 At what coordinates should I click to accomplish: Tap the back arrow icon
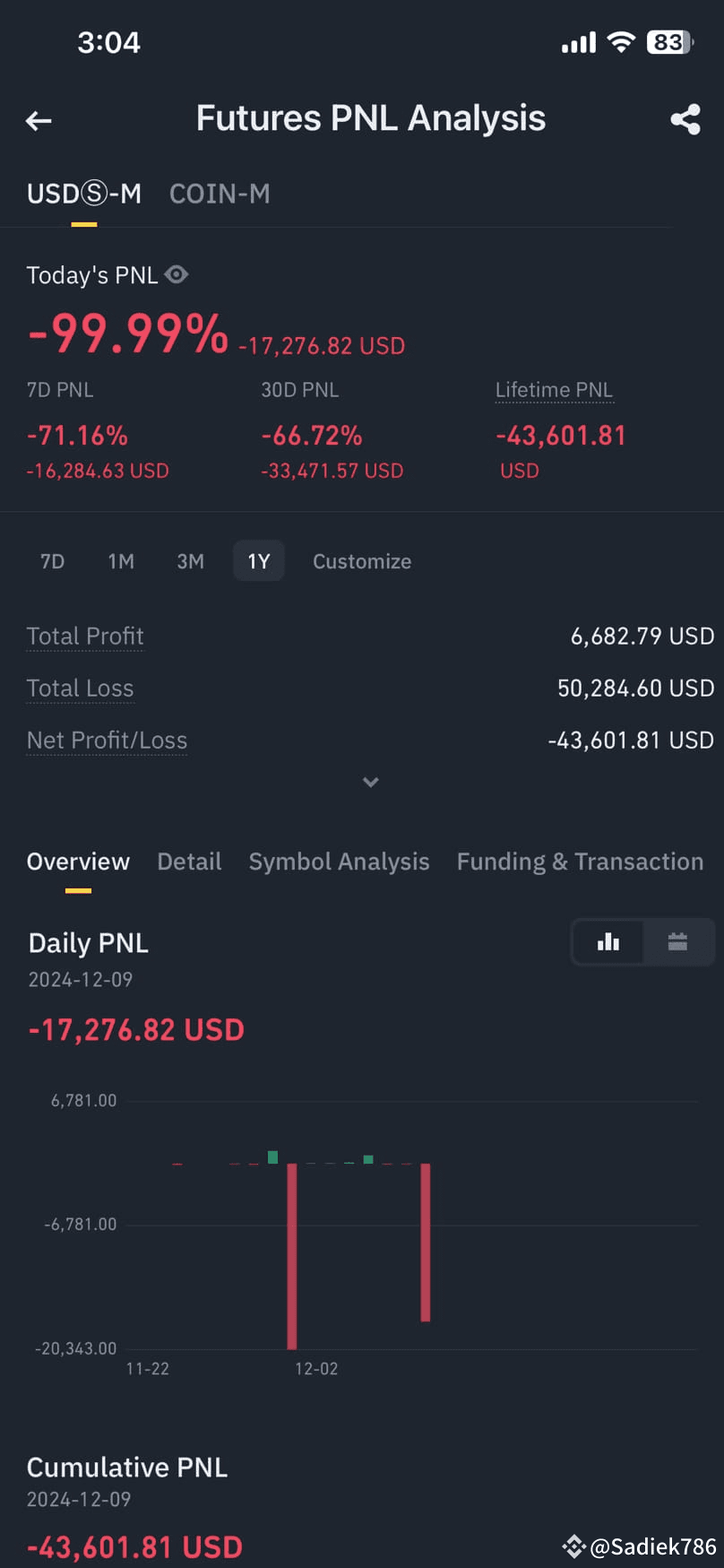(39, 120)
